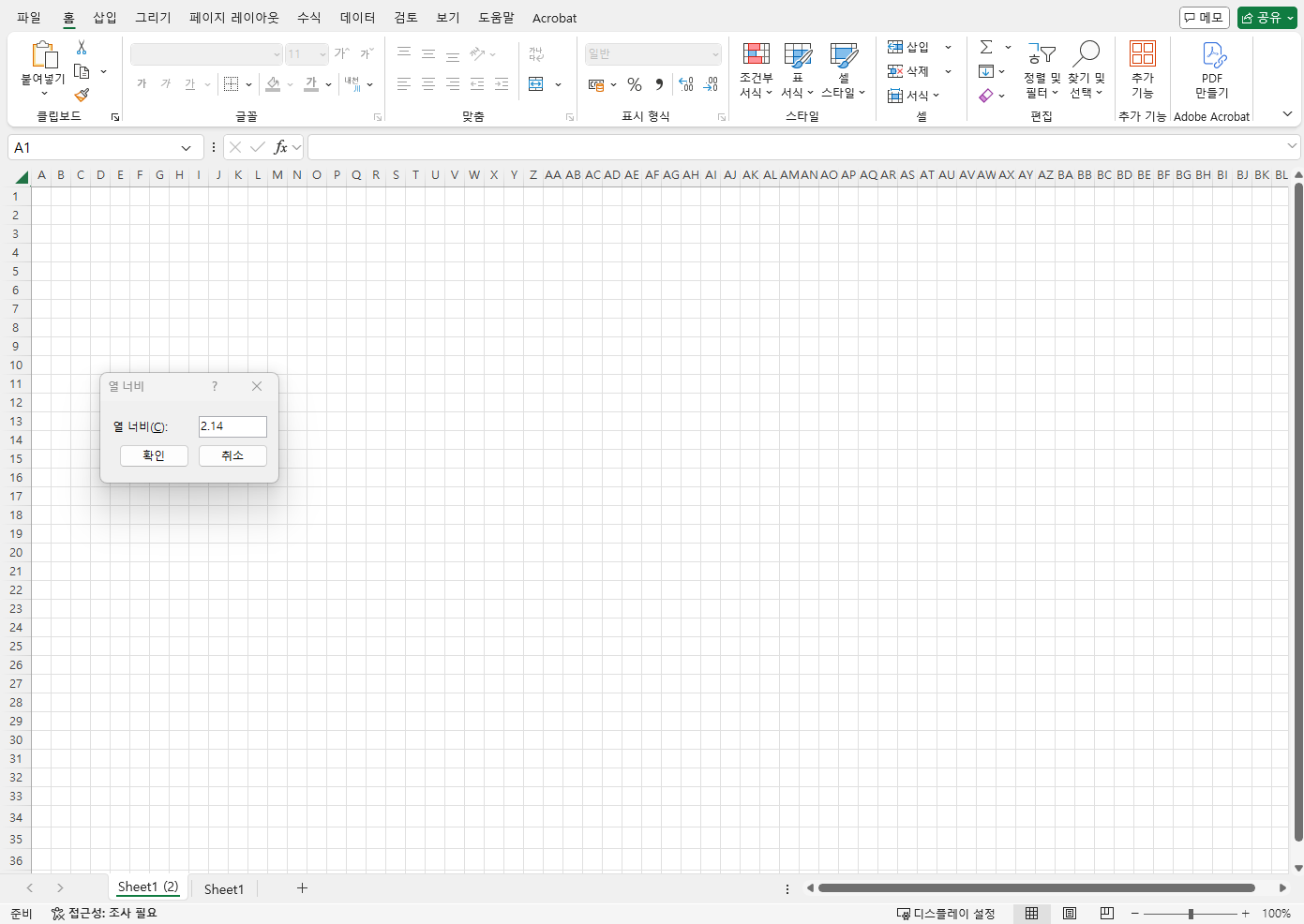Toggle Normal view in status bar
This screenshot has height=924, width=1304.
pos(1032,914)
